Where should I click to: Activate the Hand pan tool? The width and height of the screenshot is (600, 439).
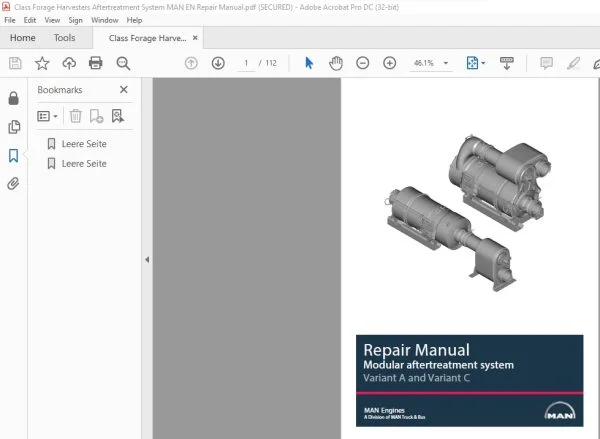pyautogui.click(x=336, y=63)
